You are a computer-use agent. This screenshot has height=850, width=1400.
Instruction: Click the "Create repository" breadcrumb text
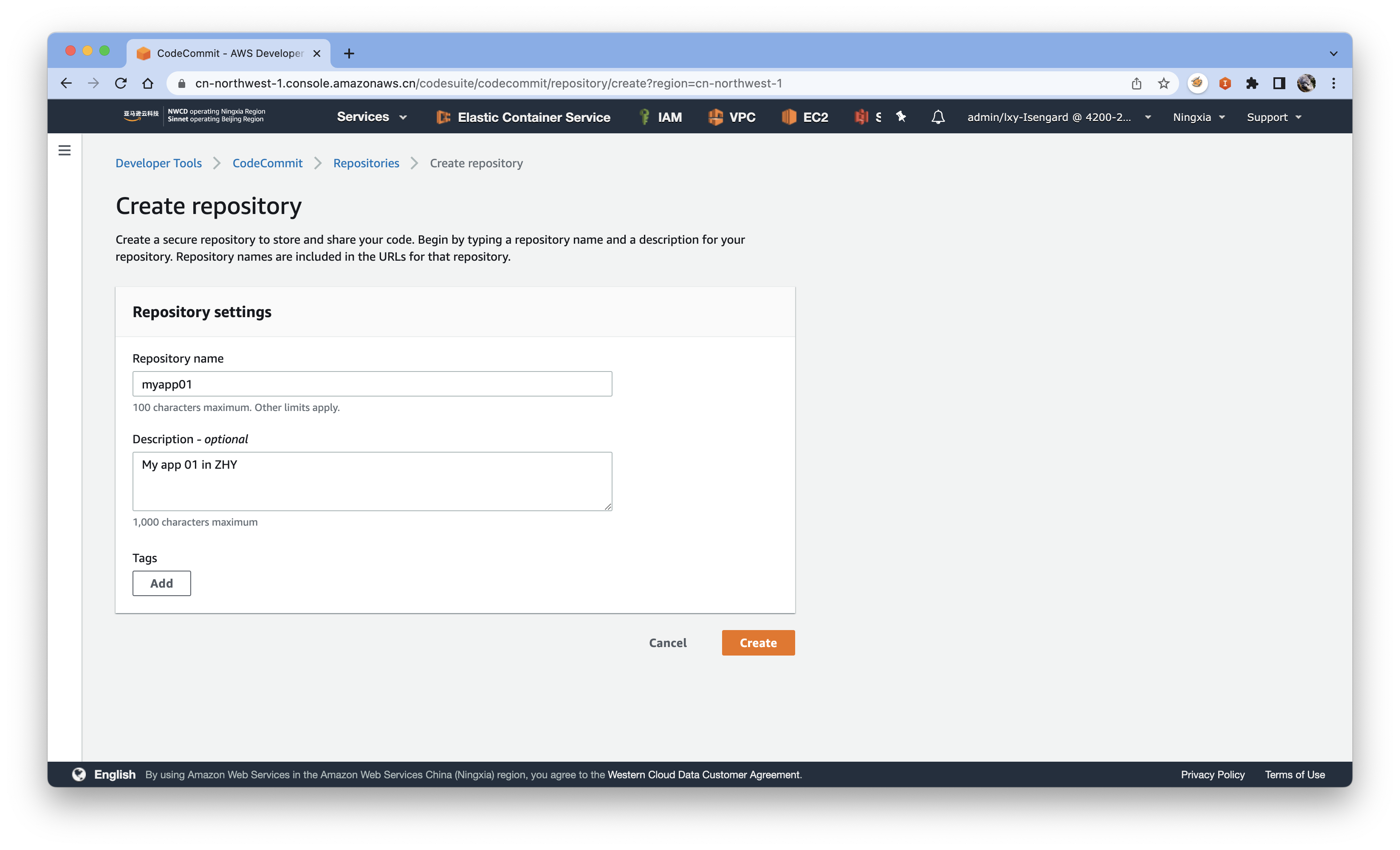(x=476, y=163)
